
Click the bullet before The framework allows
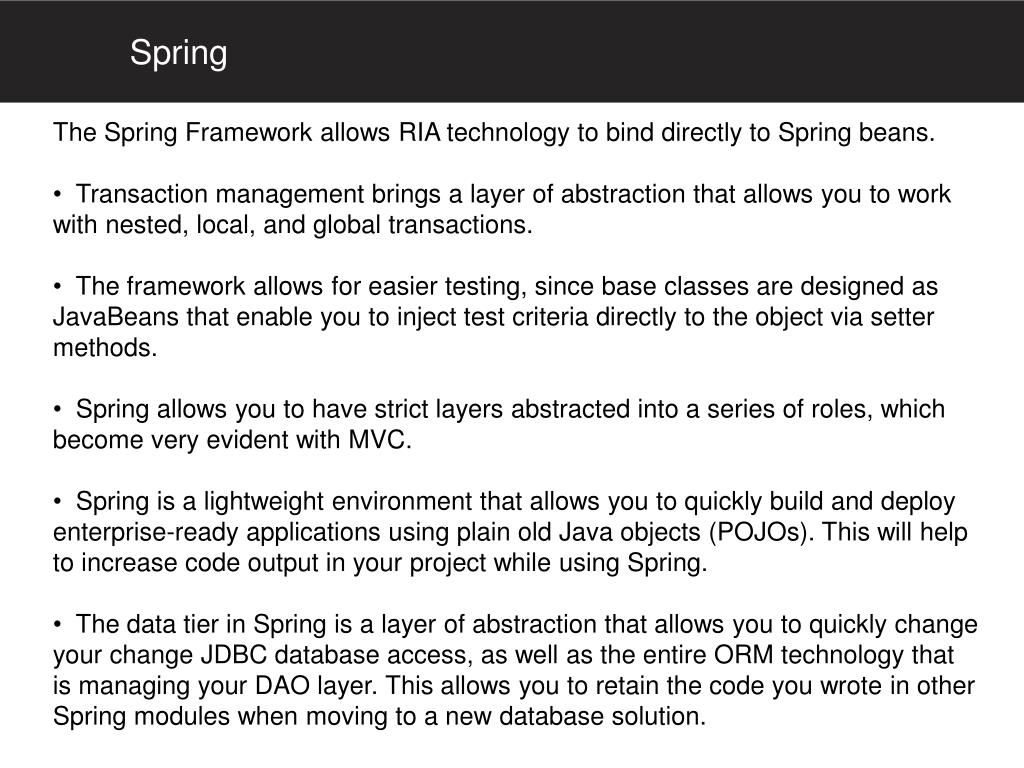pos(57,286)
